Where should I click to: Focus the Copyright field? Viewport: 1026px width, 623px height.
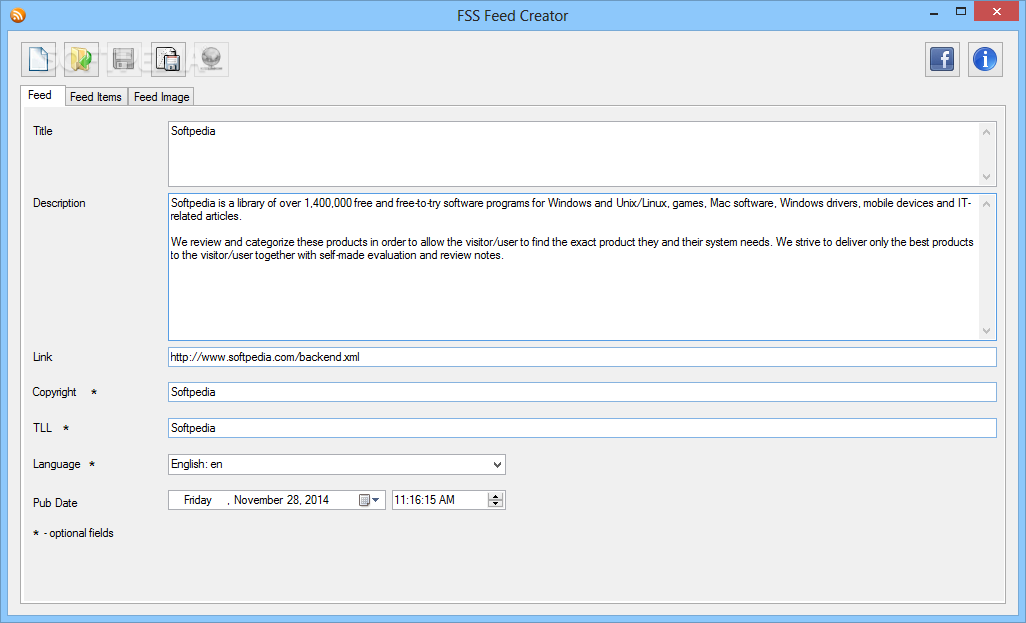(582, 392)
